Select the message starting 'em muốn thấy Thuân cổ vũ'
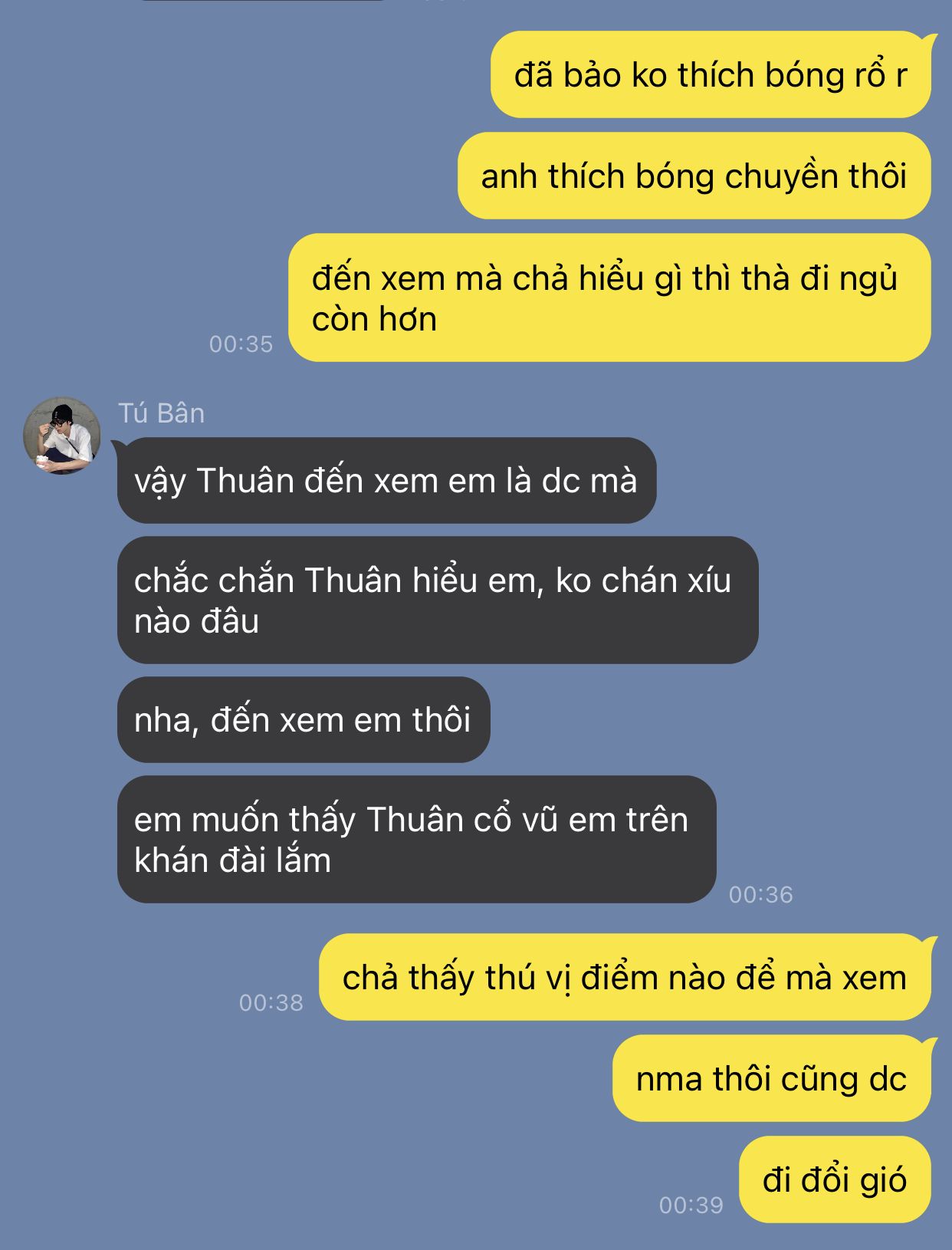Viewport: 952px width, 1250px height. pyautogui.click(x=417, y=840)
